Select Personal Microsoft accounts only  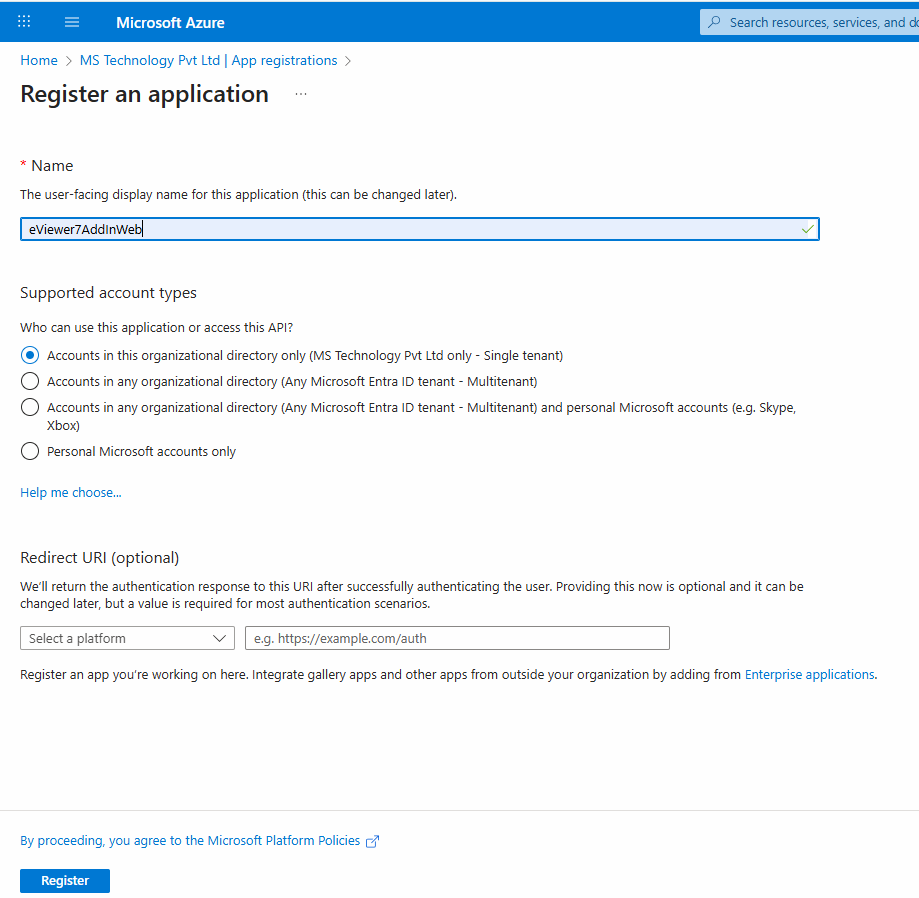(29, 451)
